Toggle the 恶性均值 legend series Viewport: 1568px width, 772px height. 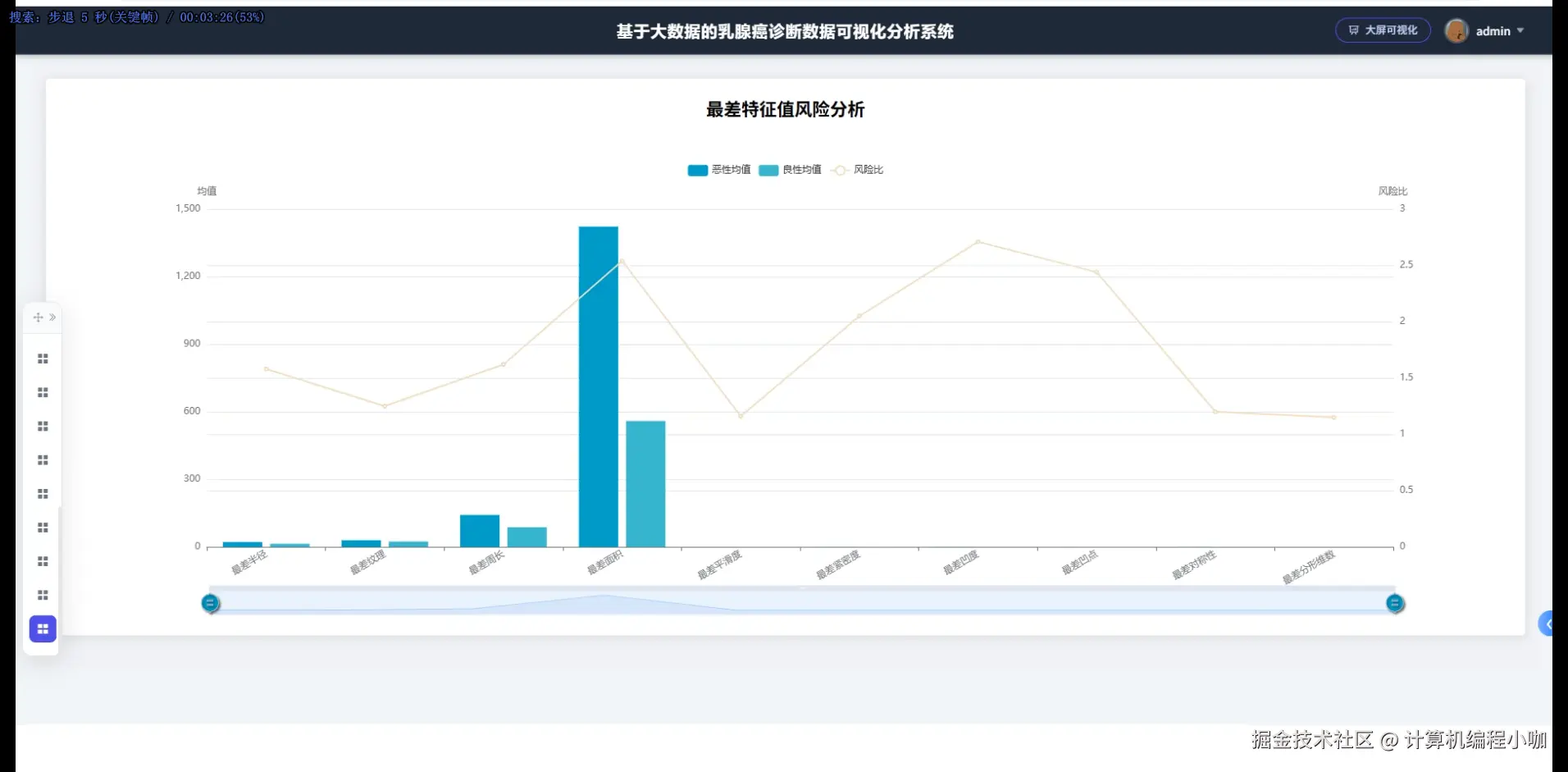point(719,170)
